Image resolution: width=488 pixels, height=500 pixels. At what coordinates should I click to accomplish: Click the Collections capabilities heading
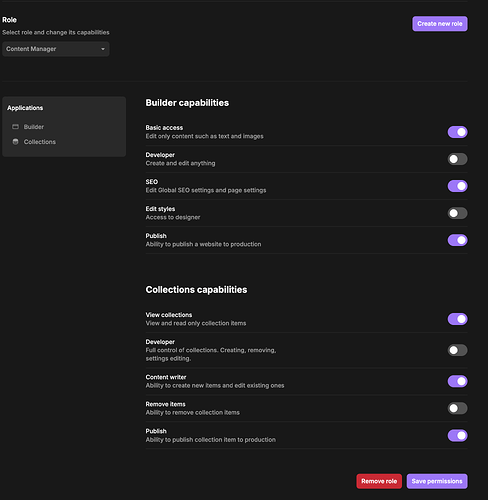(196, 290)
